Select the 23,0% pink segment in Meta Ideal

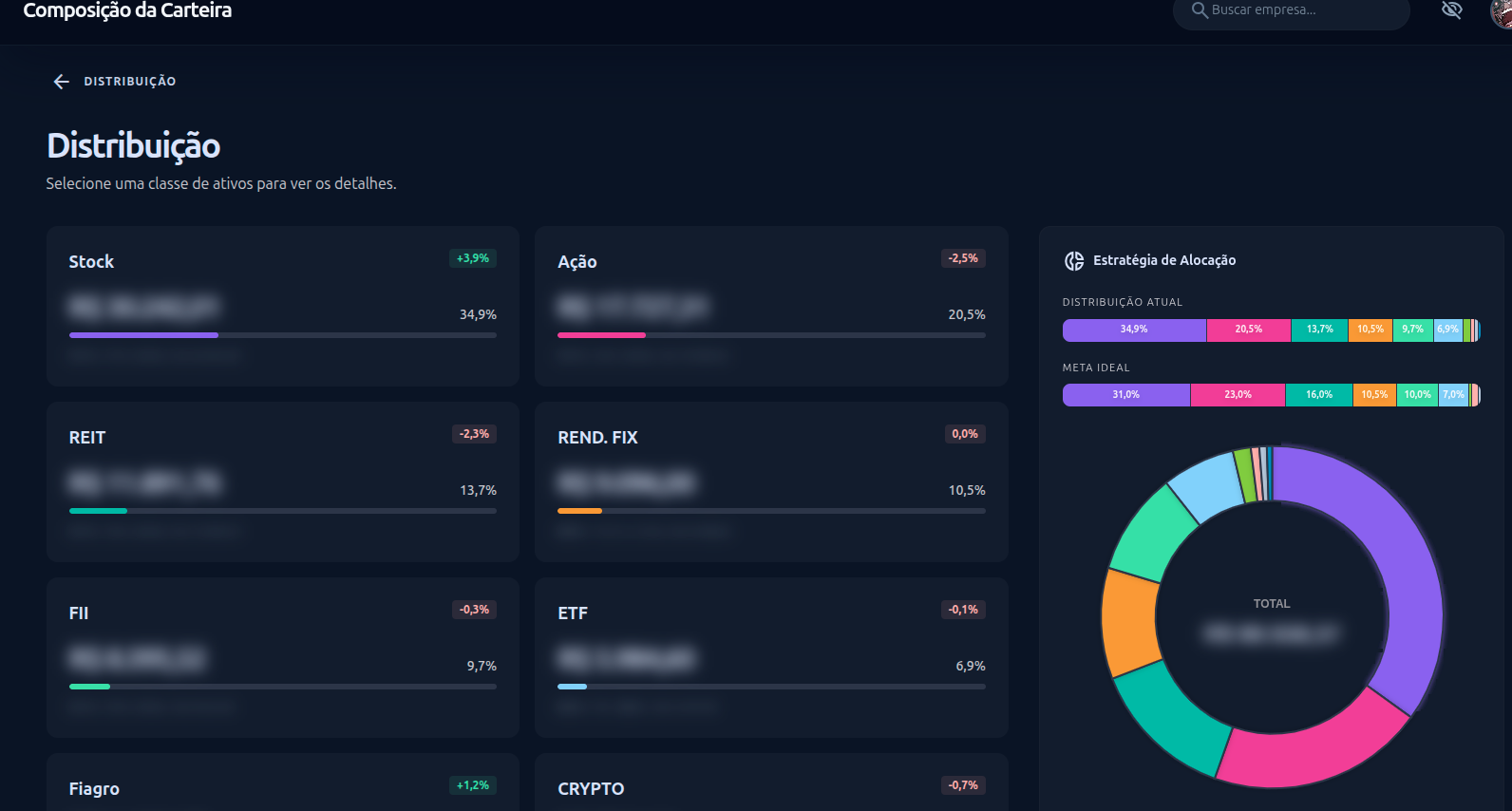click(1238, 395)
